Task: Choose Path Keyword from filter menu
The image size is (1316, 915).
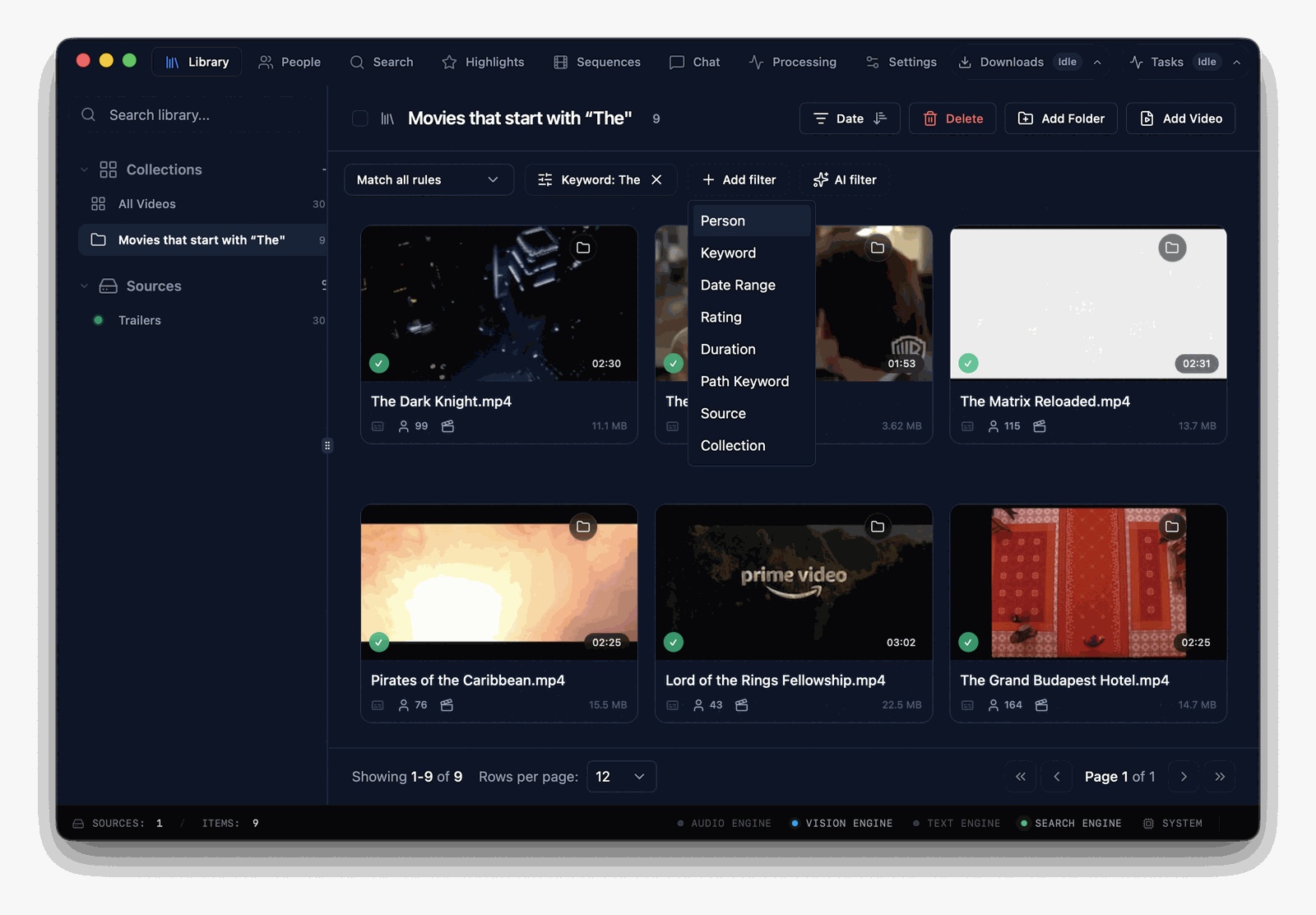Action: point(752,381)
